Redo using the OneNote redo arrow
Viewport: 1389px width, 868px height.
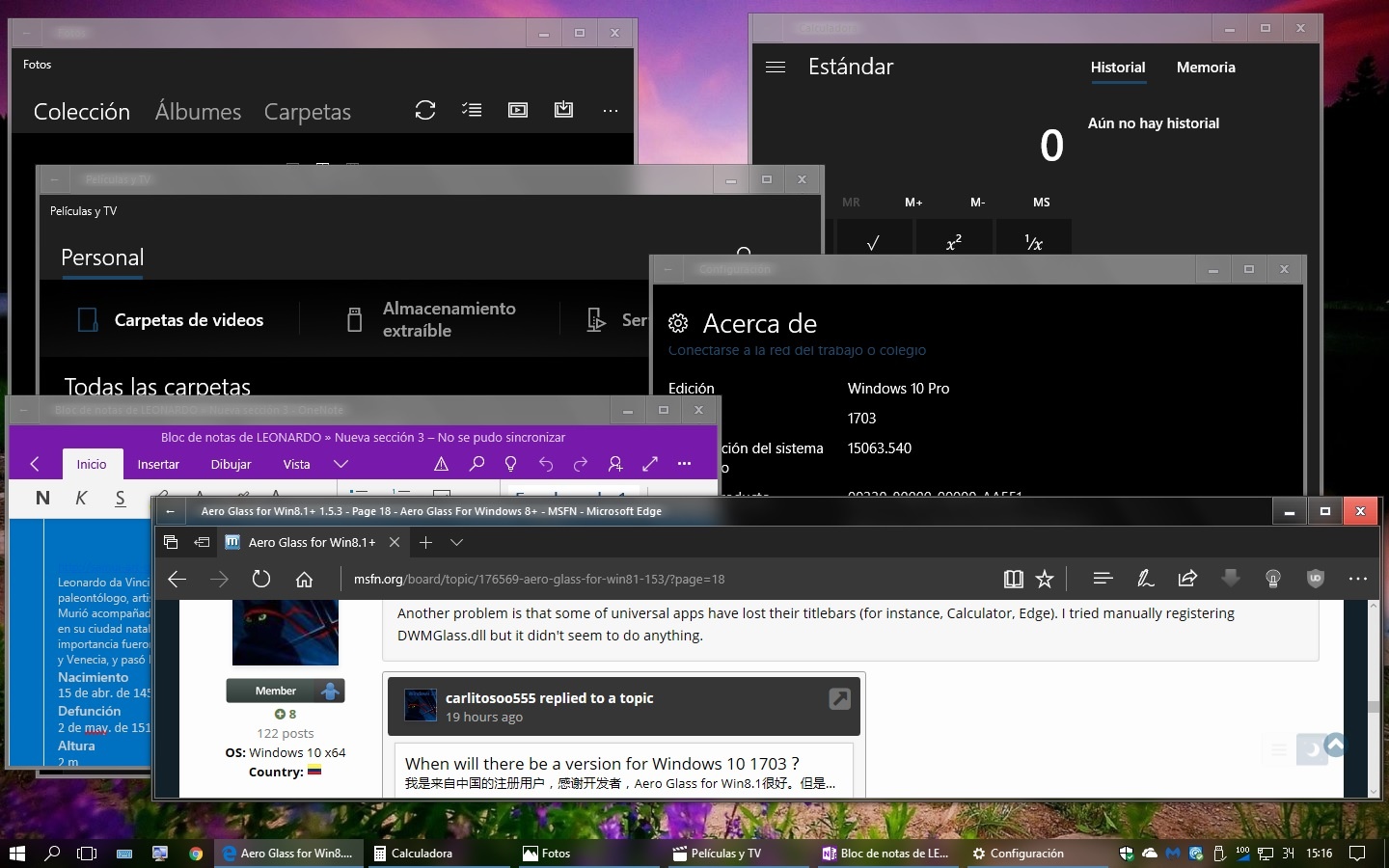point(581,464)
